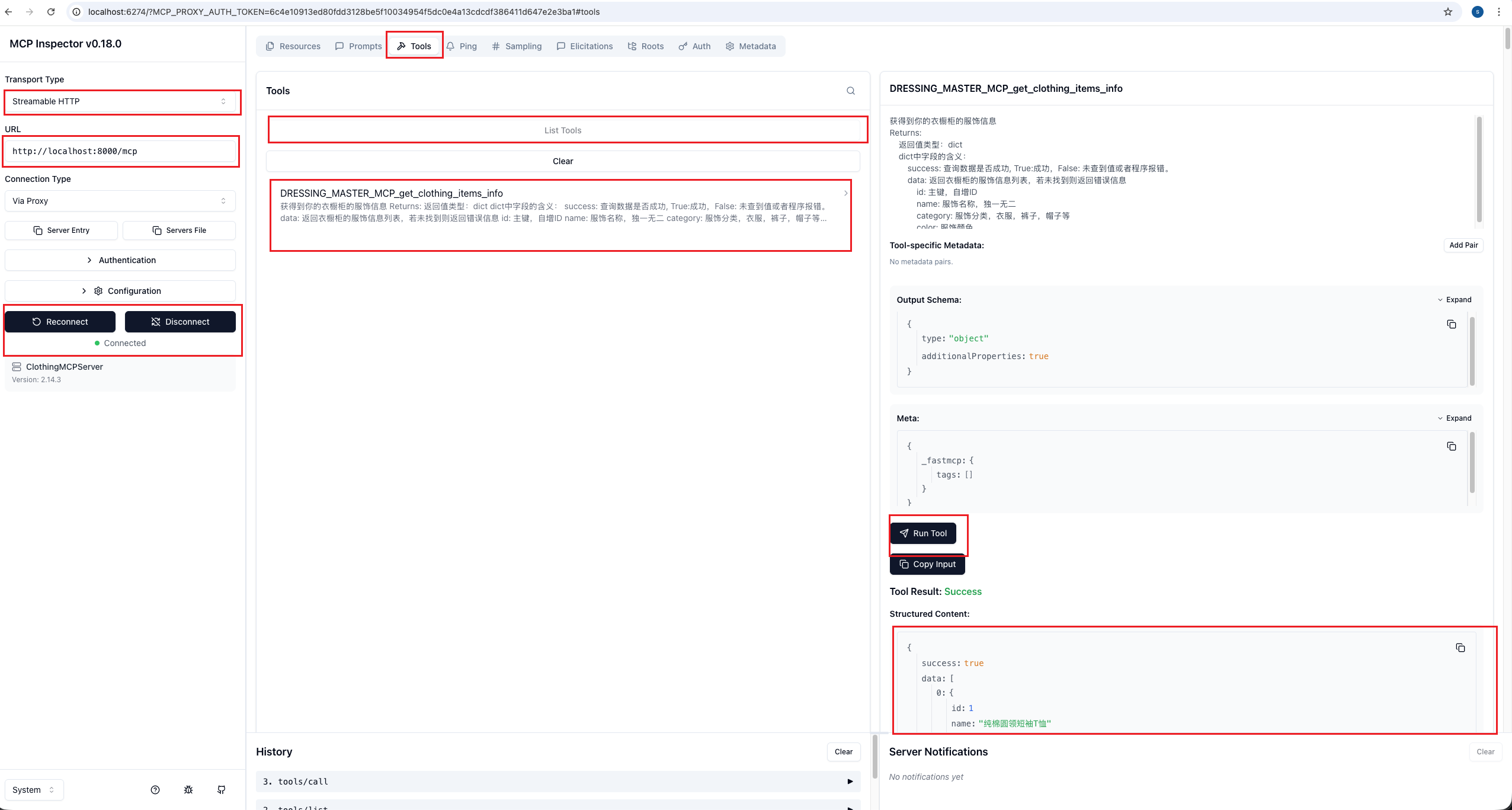Viewport: 1512px width, 810px height.
Task: Open the Connection Type dropdown
Action: point(120,201)
